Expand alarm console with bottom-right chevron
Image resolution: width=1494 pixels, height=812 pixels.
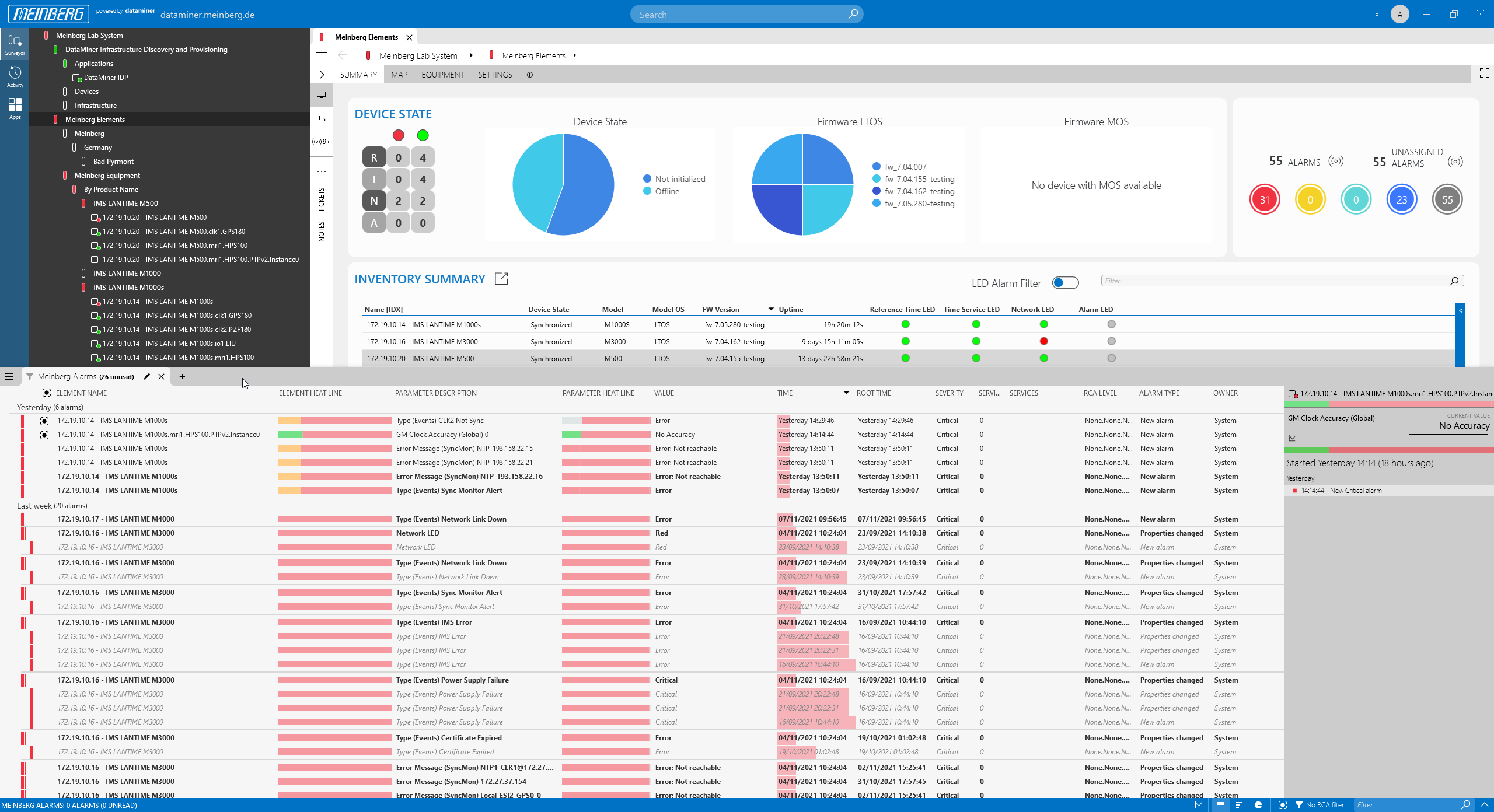pyautogui.click(x=1485, y=805)
